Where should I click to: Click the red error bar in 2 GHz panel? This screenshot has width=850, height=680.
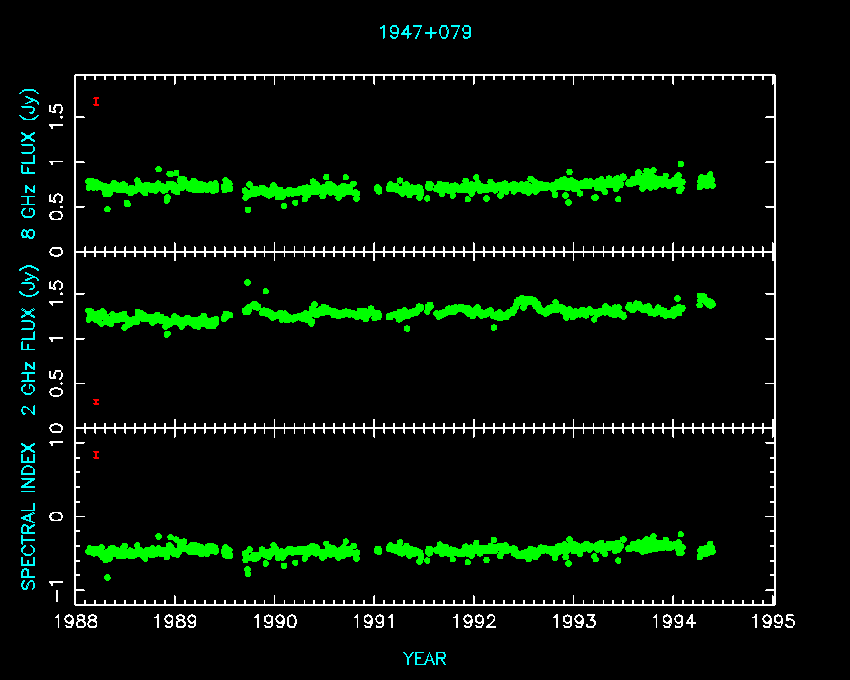pos(95,402)
